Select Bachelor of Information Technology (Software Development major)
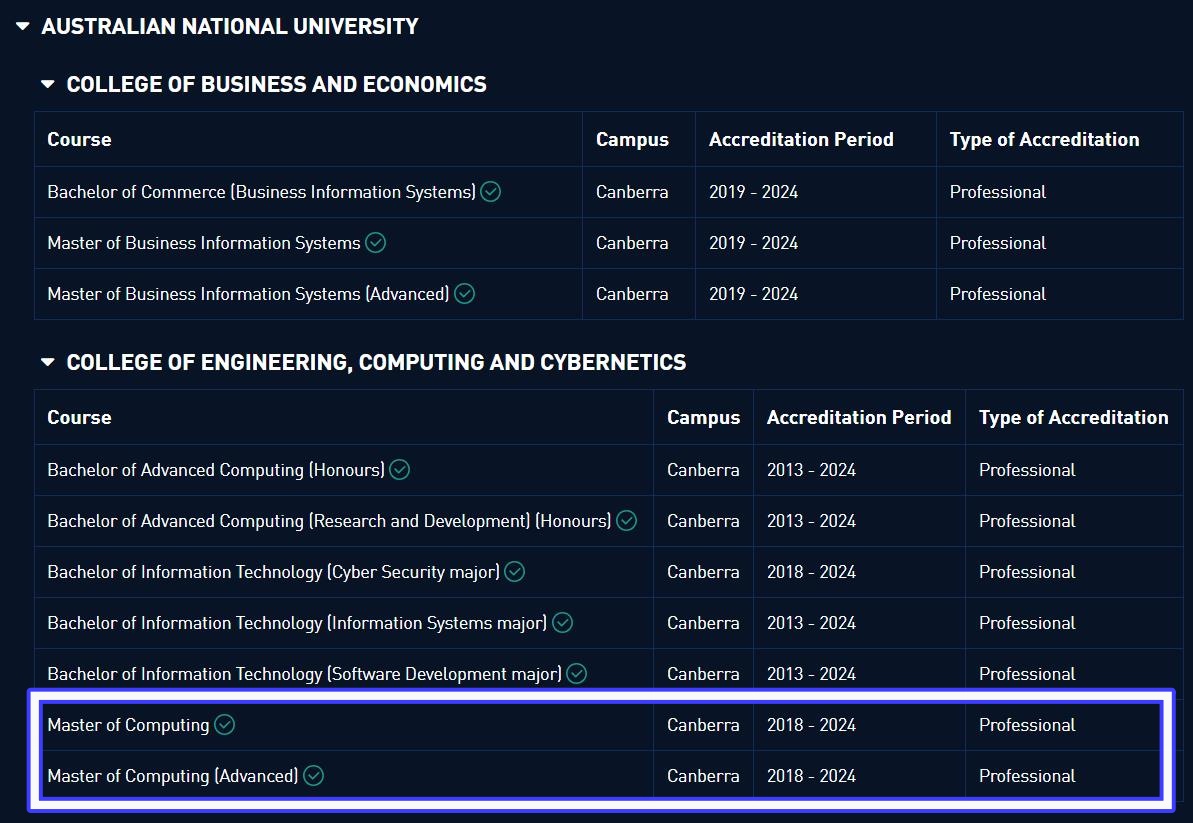This screenshot has height=823, width=1193. click(x=304, y=674)
